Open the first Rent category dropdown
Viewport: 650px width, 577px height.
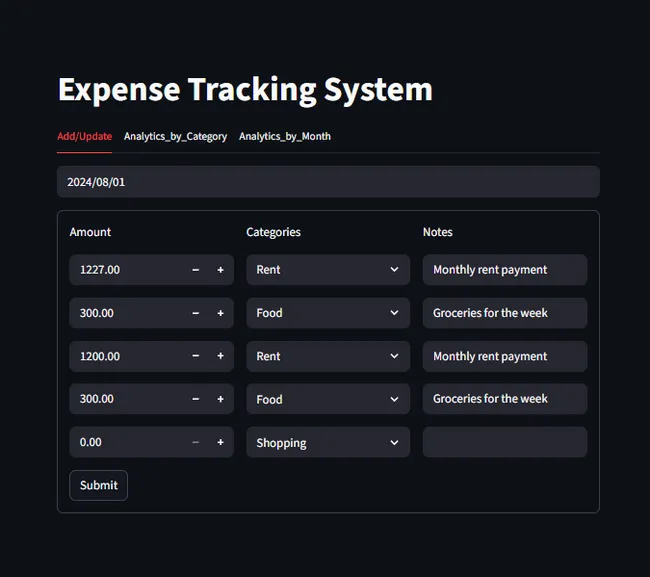click(328, 270)
